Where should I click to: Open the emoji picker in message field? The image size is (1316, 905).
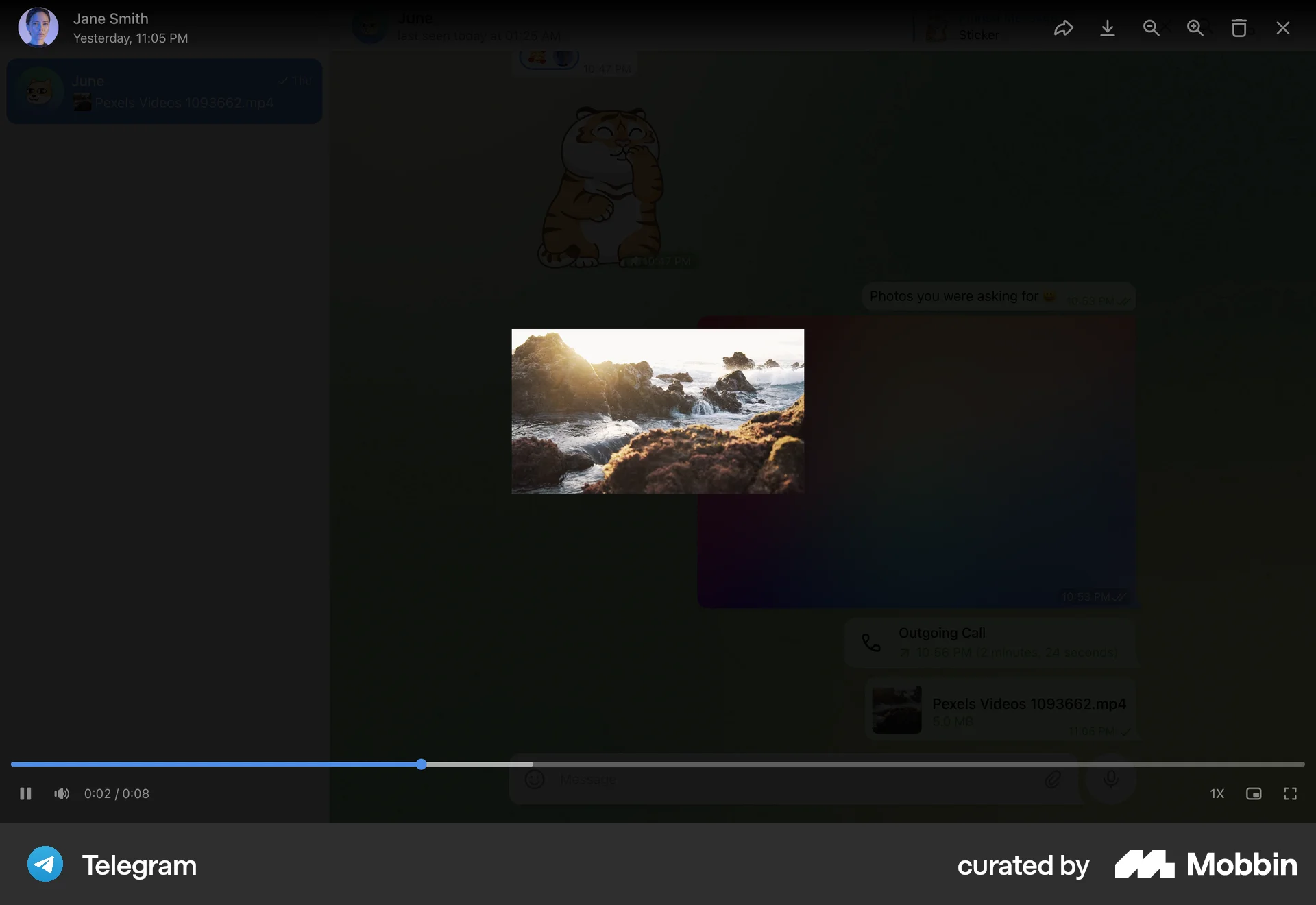tap(534, 780)
